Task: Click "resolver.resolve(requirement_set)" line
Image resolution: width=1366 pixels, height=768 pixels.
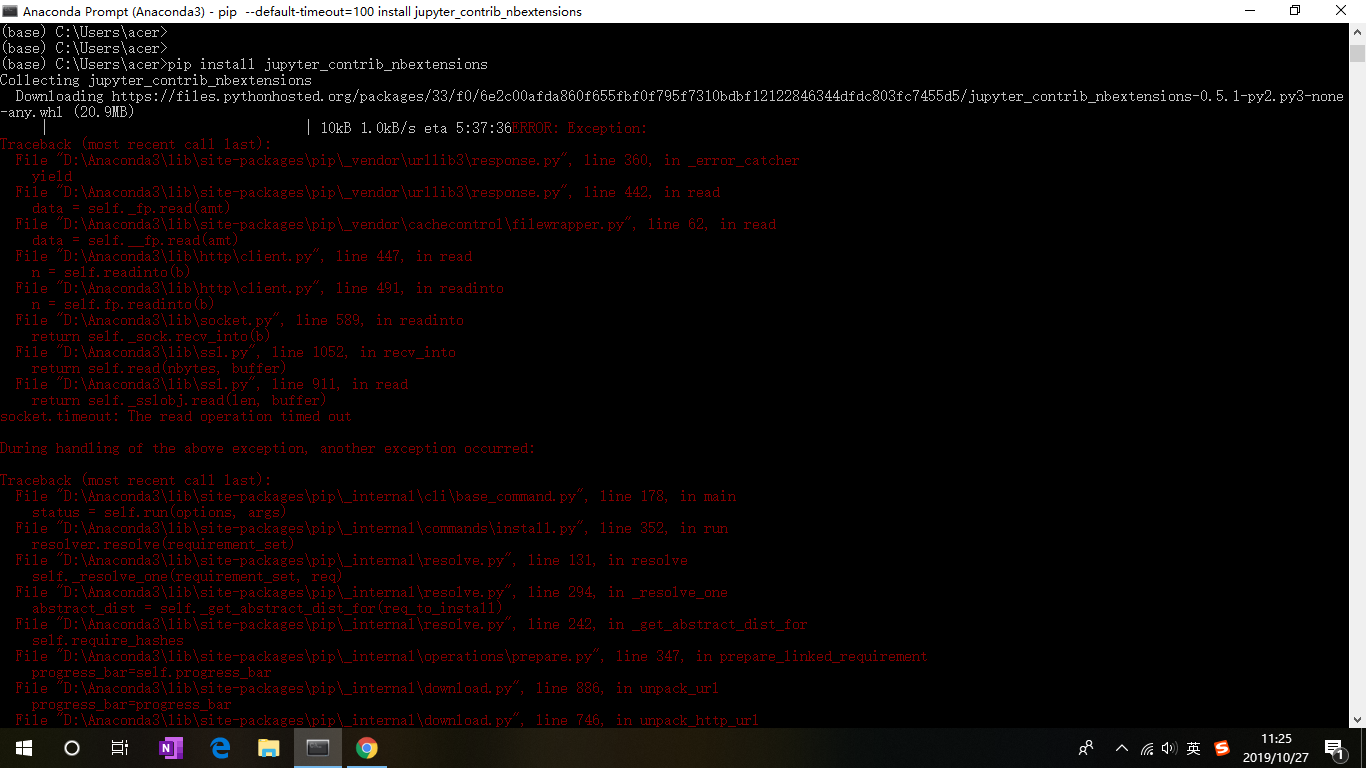Action: [163, 544]
